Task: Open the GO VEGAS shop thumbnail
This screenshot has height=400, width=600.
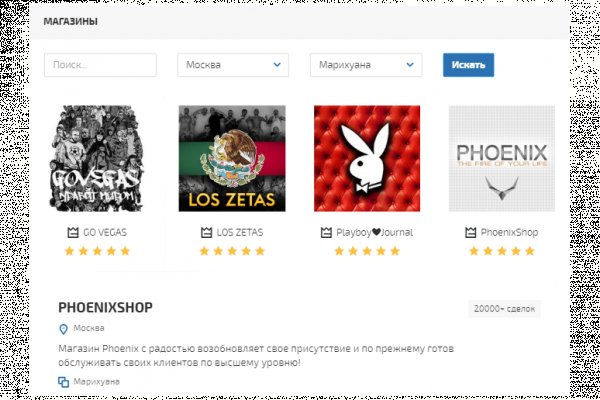Action: (97, 158)
